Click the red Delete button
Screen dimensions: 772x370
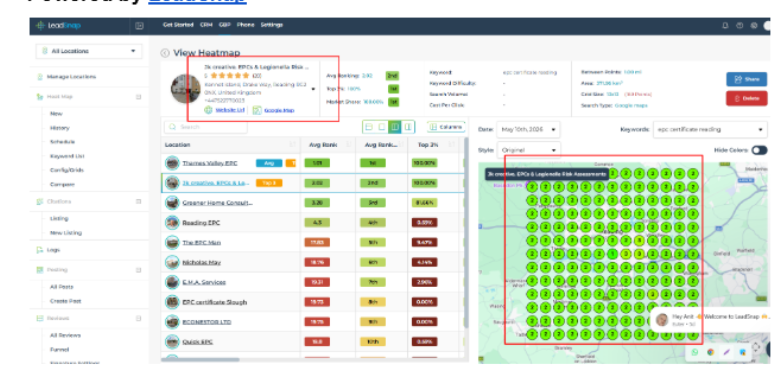click(746, 98)
